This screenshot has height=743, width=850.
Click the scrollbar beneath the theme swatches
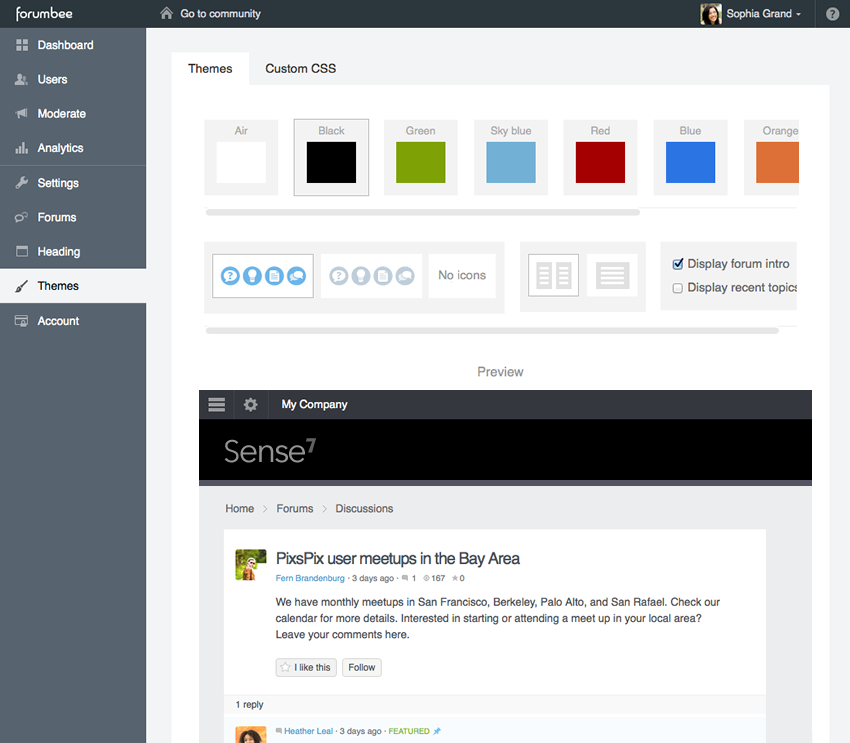pos(420,211)
